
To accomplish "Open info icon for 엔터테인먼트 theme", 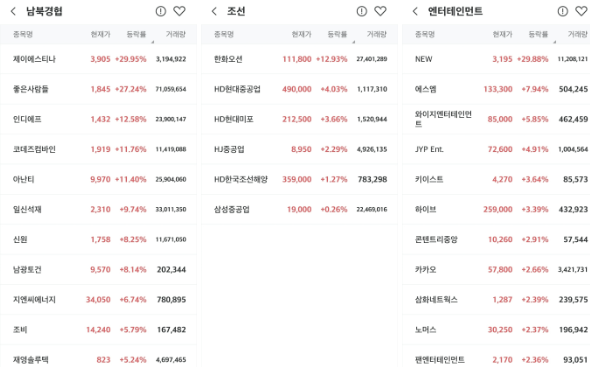I will pyautogui.click(x=563, y=11).
